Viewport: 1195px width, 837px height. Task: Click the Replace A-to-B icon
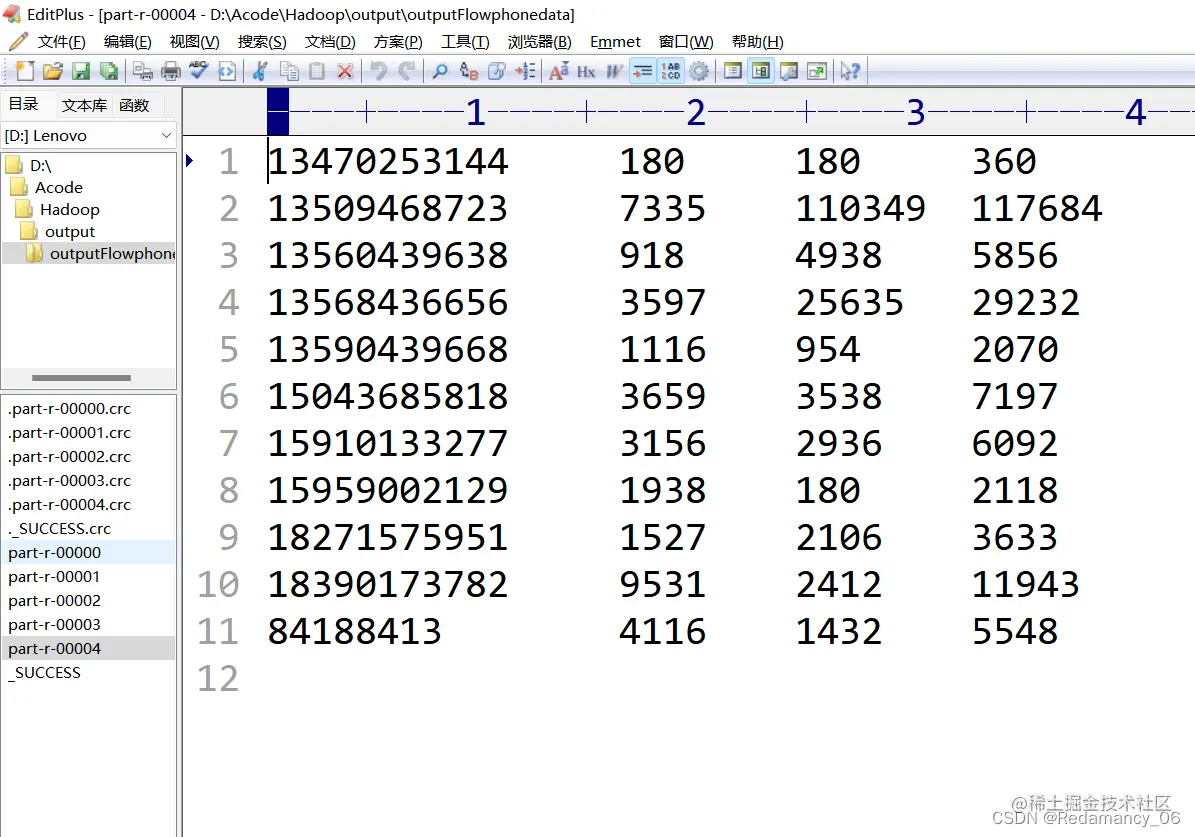coord(468,72)
